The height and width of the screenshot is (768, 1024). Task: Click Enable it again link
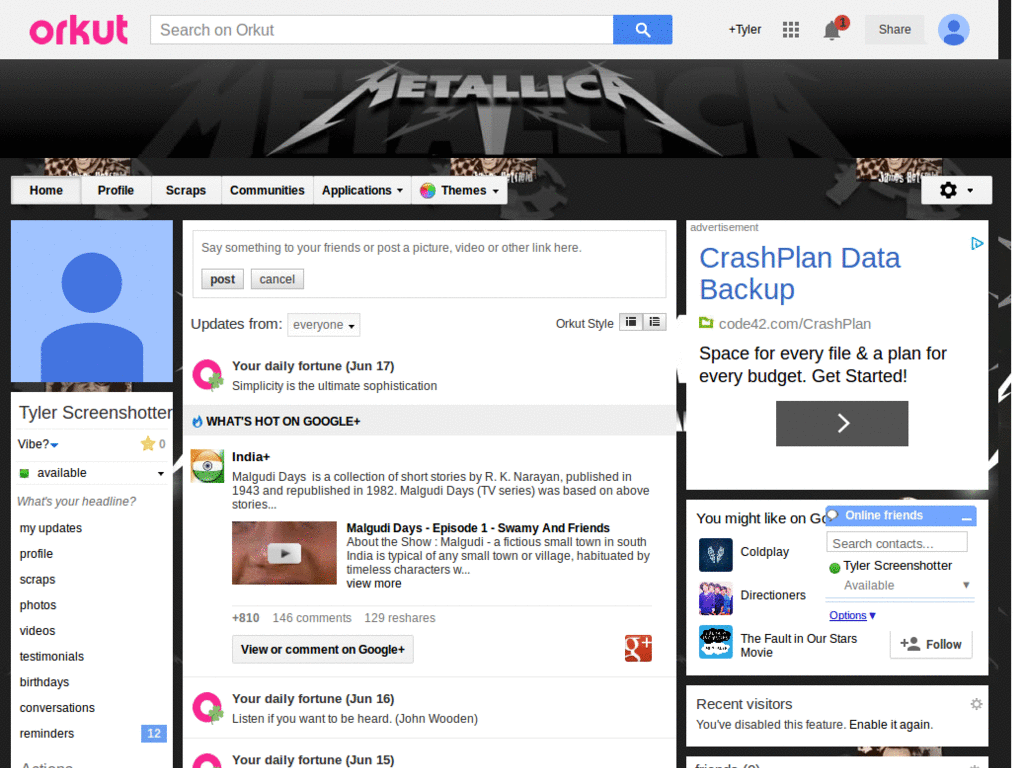click(889, 724)
